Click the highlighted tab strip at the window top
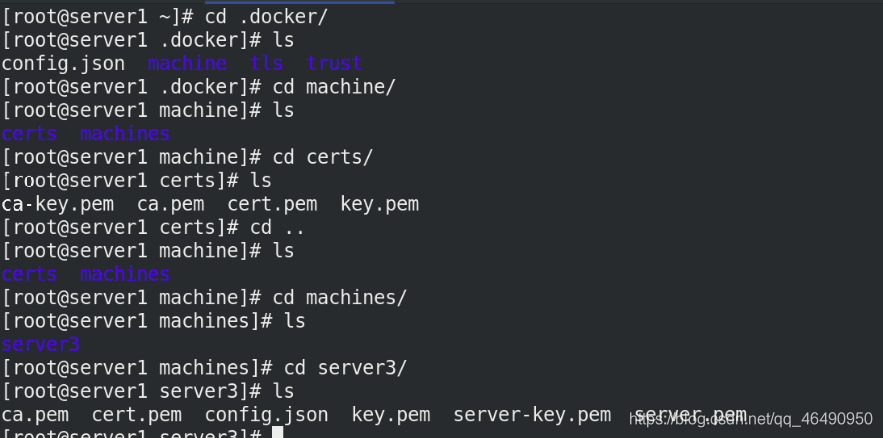This screenshot has height=438, width=883. tap(300, 2)
